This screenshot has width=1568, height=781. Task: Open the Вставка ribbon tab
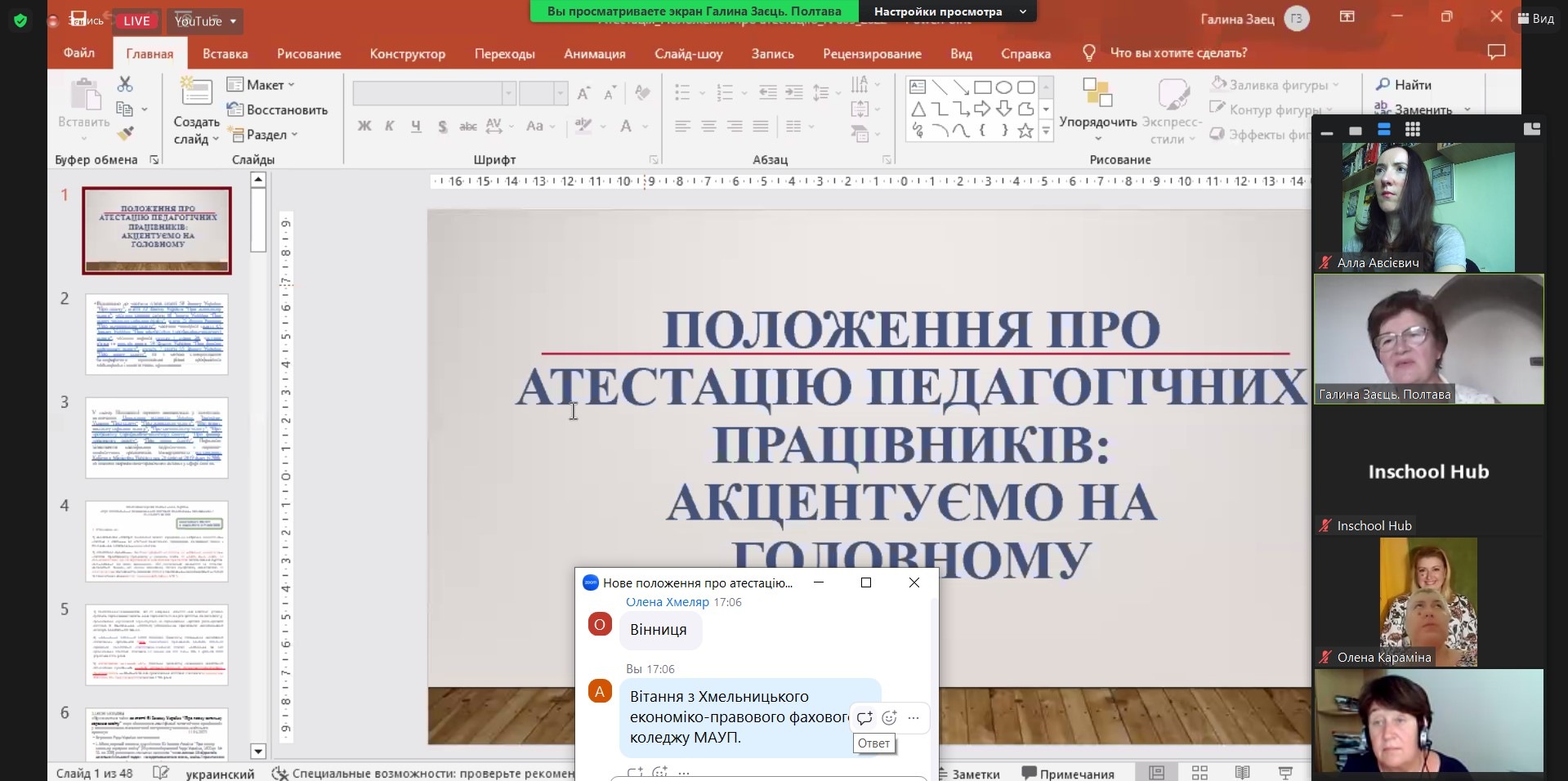tap(225, 54)
